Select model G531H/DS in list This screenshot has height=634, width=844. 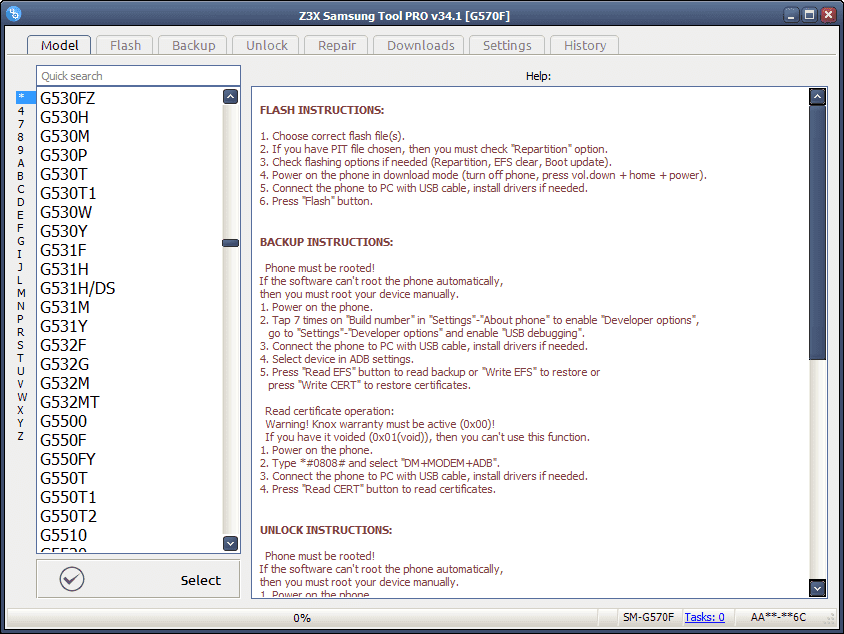click(x=78, y=288)
